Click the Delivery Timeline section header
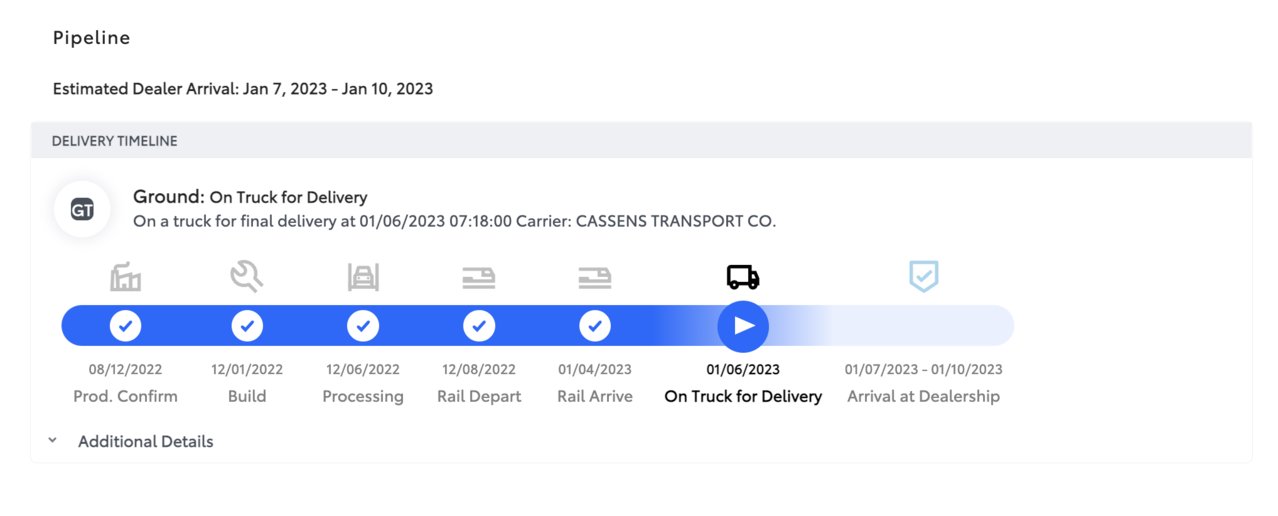 pos(641,141)
